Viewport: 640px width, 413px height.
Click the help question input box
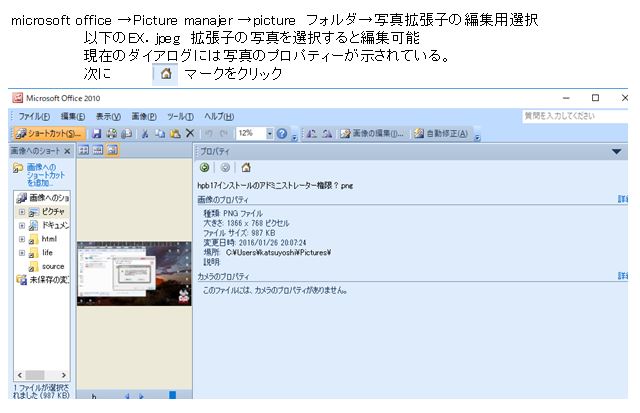[575, 116]
